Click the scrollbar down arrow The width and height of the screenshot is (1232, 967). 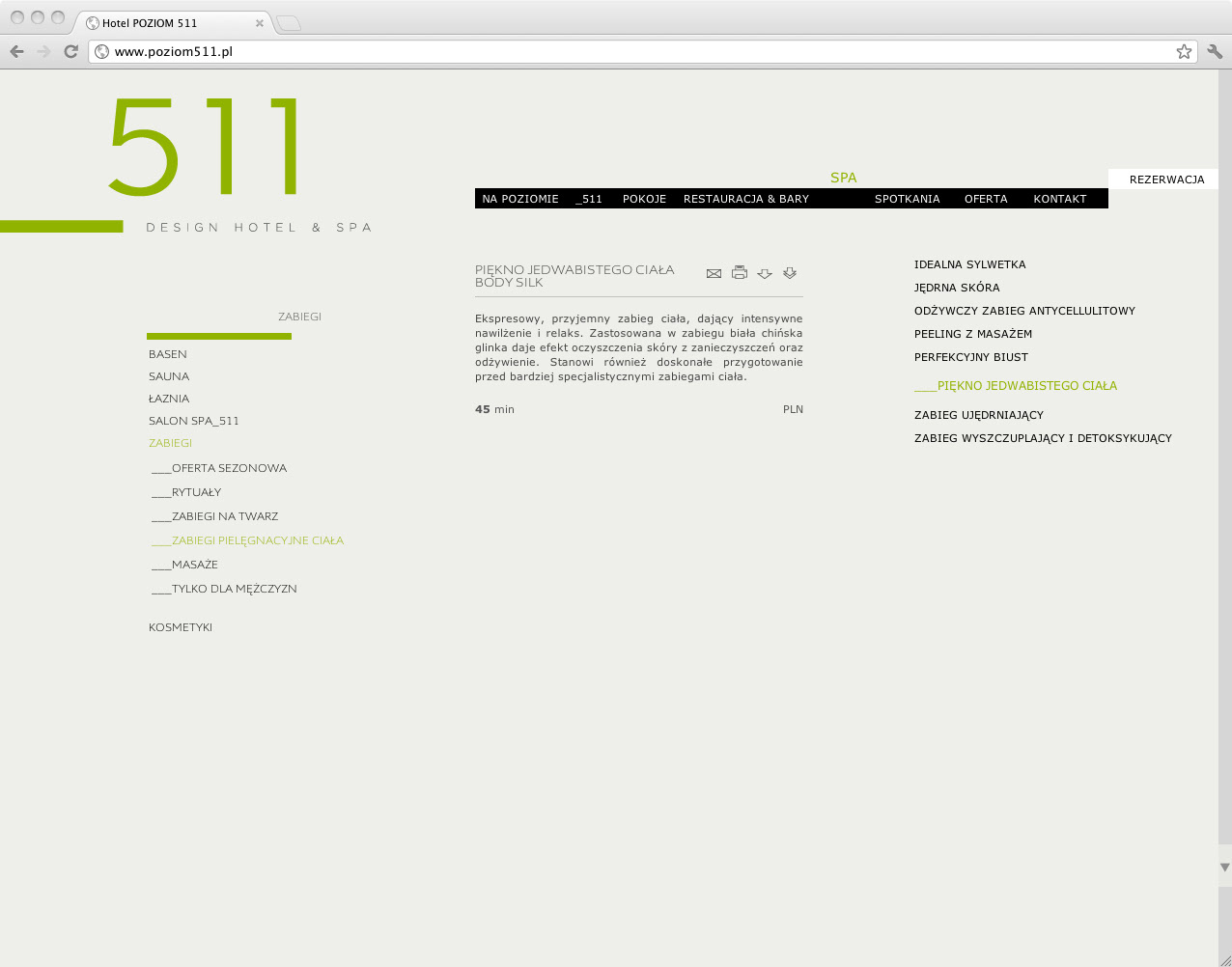(1224, 867)
